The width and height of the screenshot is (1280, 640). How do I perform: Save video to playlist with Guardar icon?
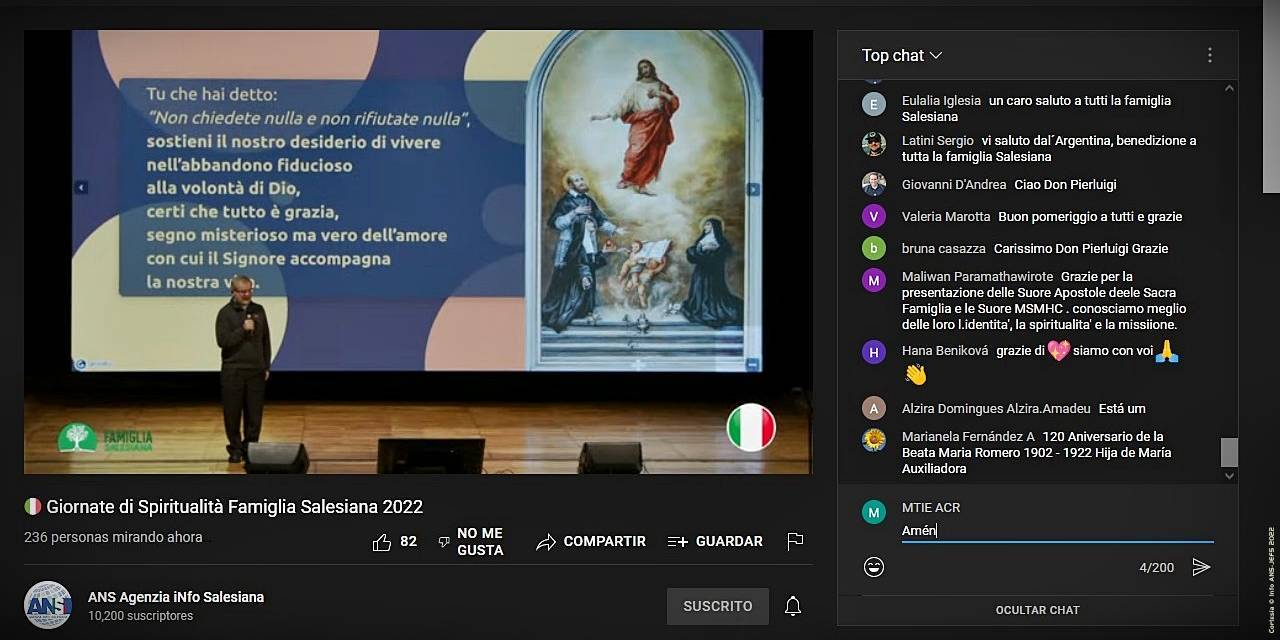coord(677,542)
